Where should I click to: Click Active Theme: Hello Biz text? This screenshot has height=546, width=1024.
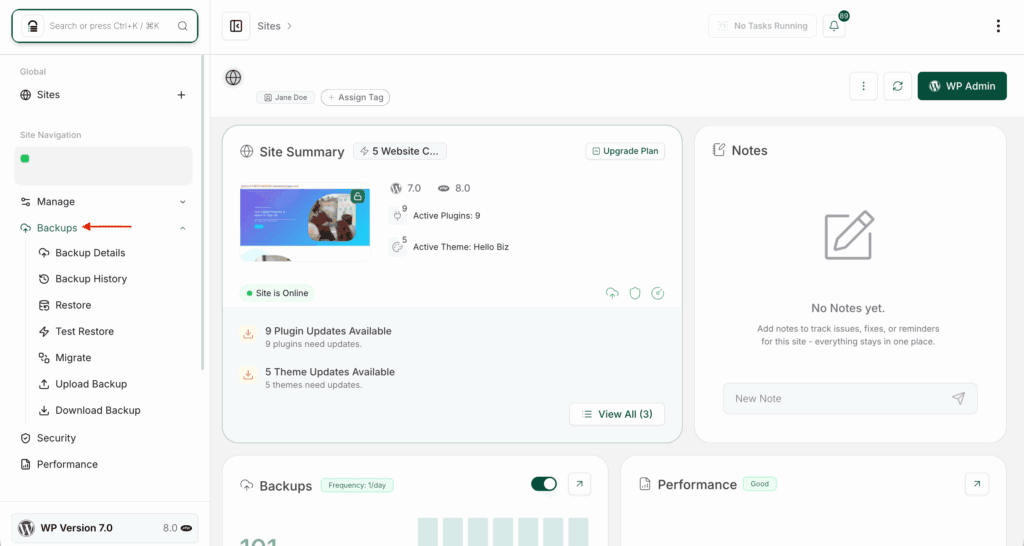coord(460,247)
